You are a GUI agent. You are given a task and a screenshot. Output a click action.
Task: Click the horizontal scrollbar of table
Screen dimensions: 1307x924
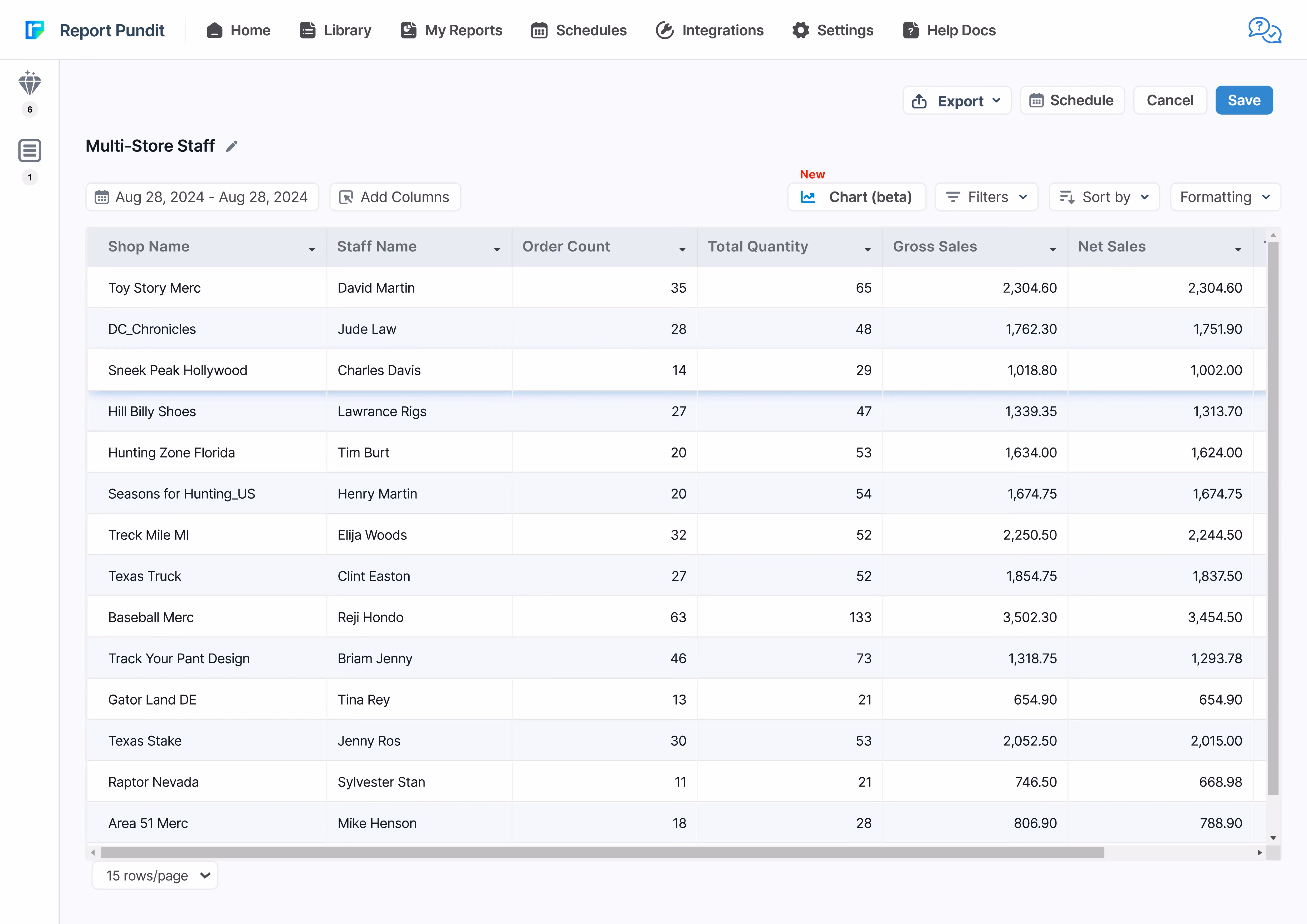[602, 852]
